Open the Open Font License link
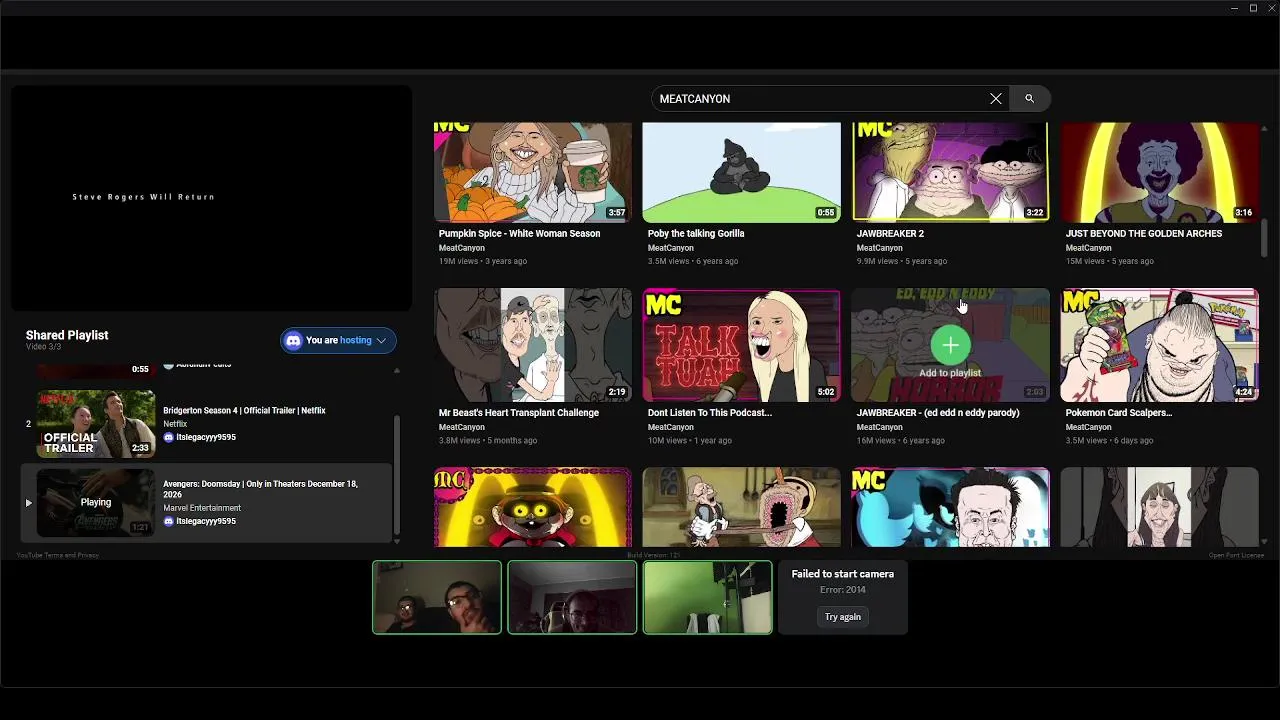Image resolution: width=1280 pixels, height=720 pixels. pyautogui.click(x=1236, y=555)
